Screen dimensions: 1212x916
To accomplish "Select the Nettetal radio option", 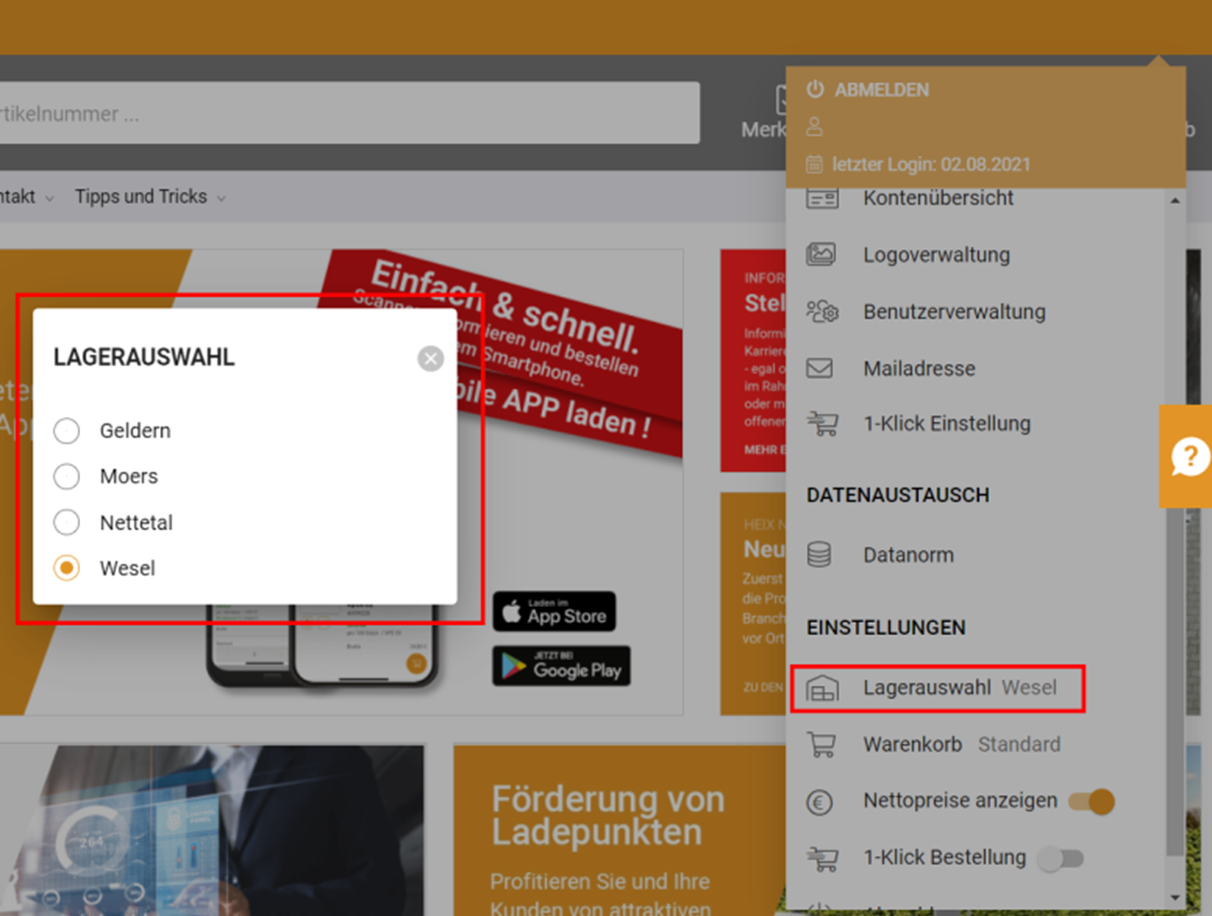I will point(67,523).
